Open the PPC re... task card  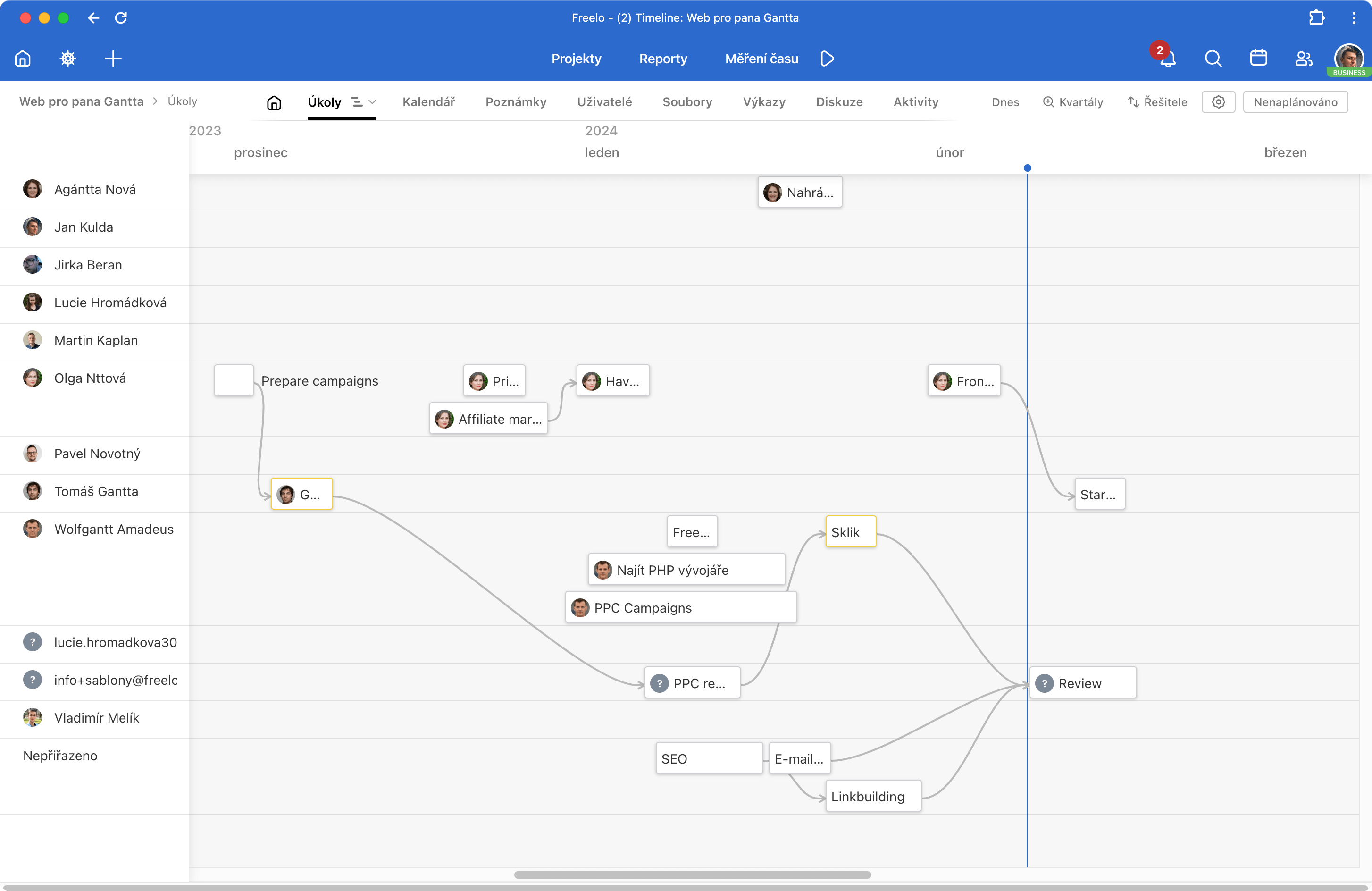click(x=692, y=683)
